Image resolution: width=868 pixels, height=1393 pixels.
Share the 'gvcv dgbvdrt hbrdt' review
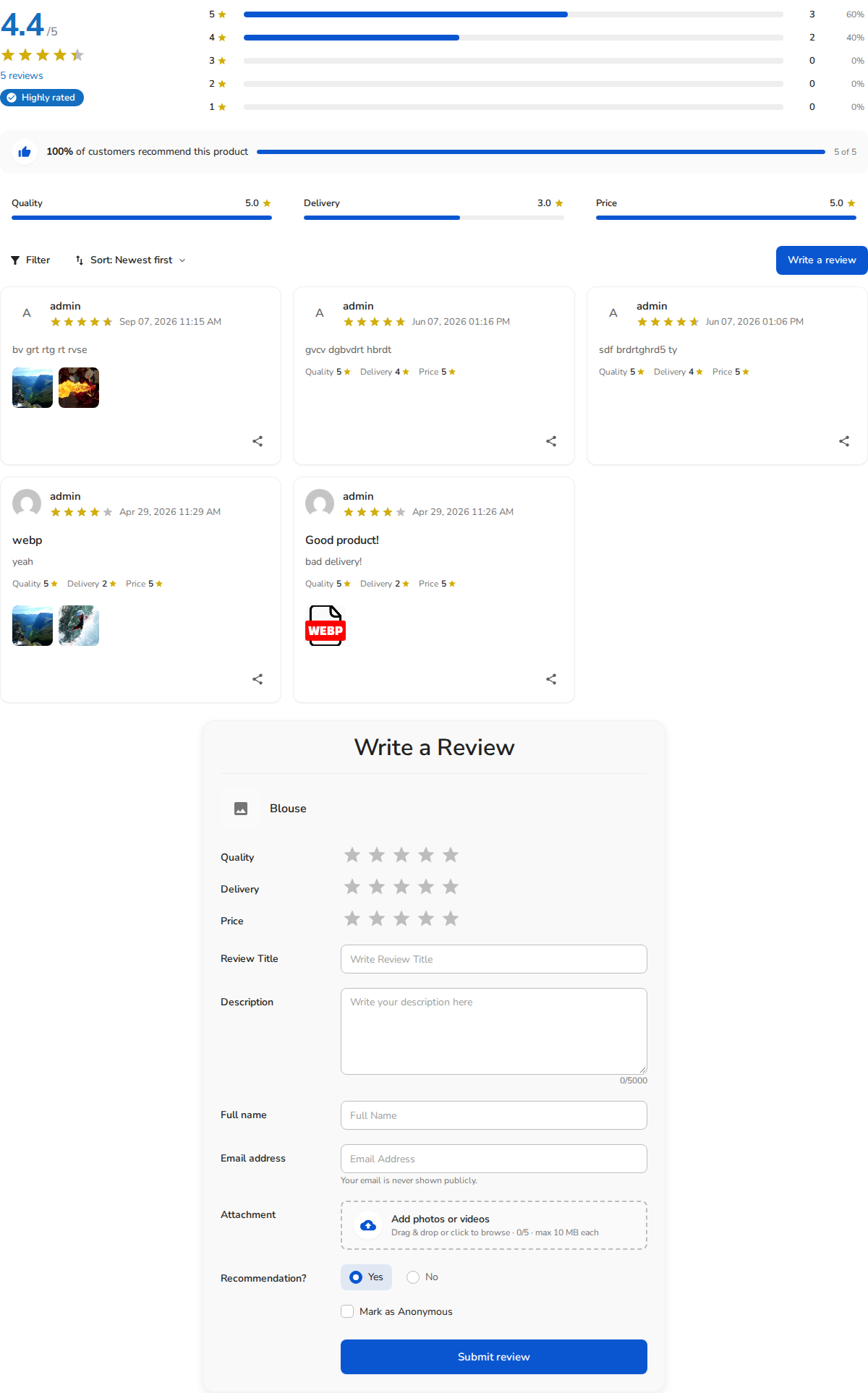(551, 441)
